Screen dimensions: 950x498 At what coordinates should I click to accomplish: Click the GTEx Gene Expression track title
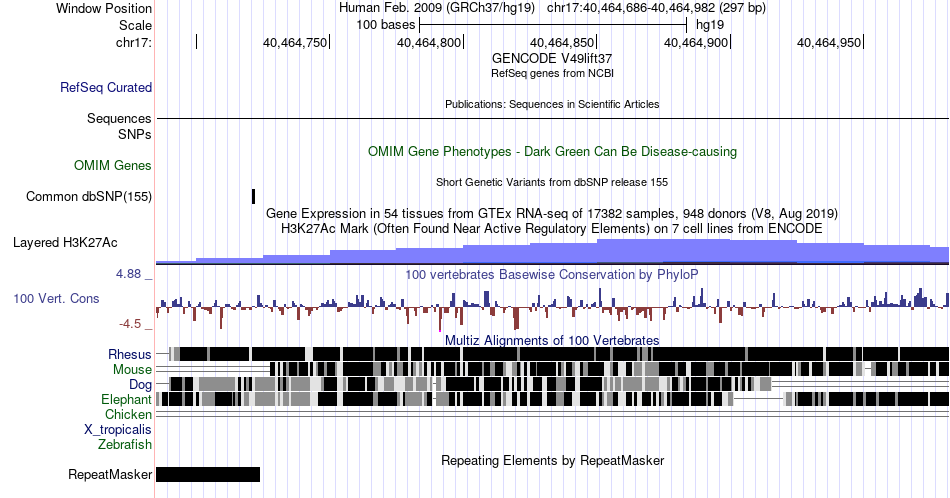pos(552,214)
